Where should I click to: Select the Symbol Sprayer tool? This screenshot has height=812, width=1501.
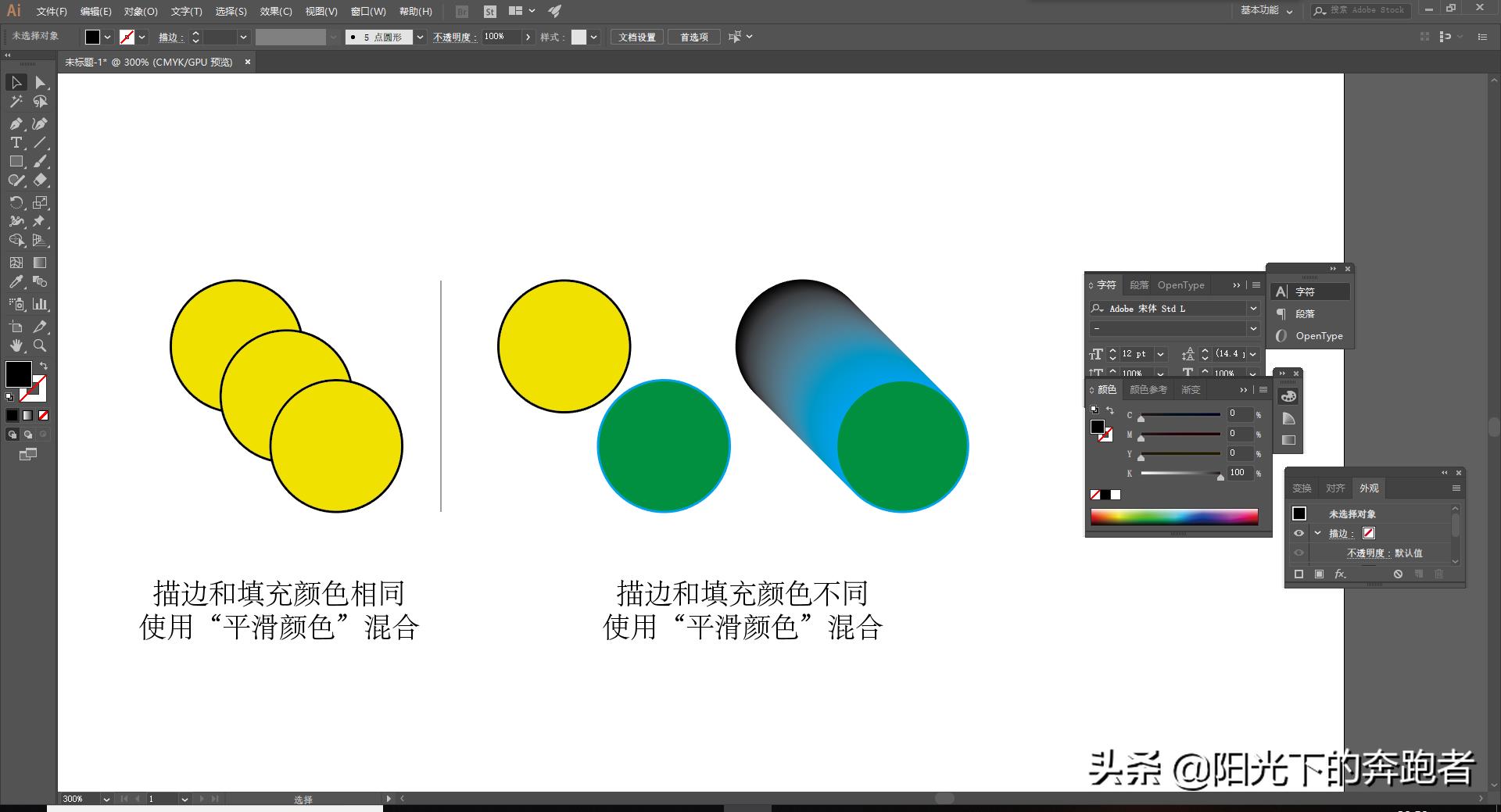pos(16,304)
